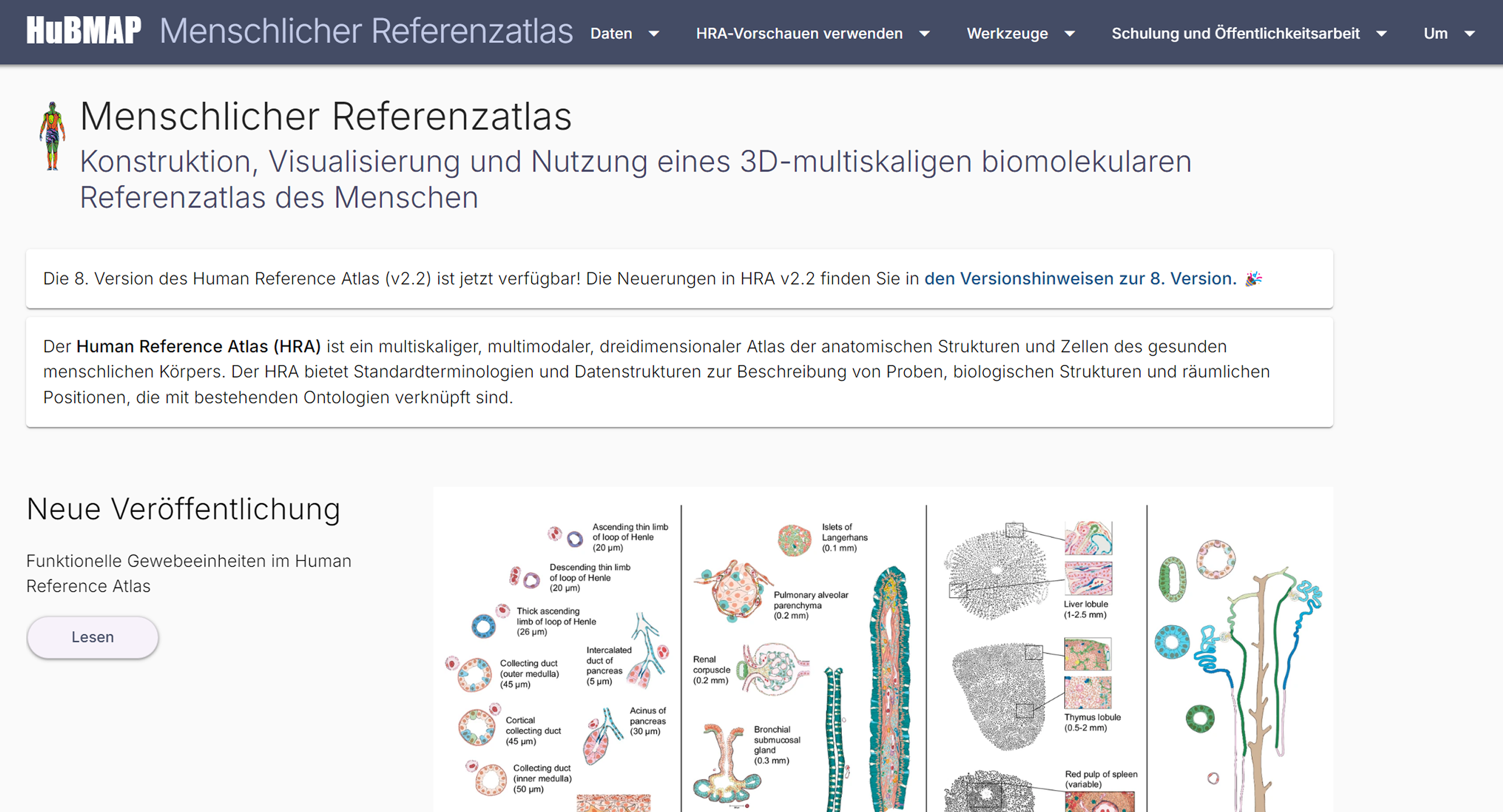Open the Schulung und Öffentlichkeitsarbeit menu
This screenshot has width=1503, height=812.
1235,33
